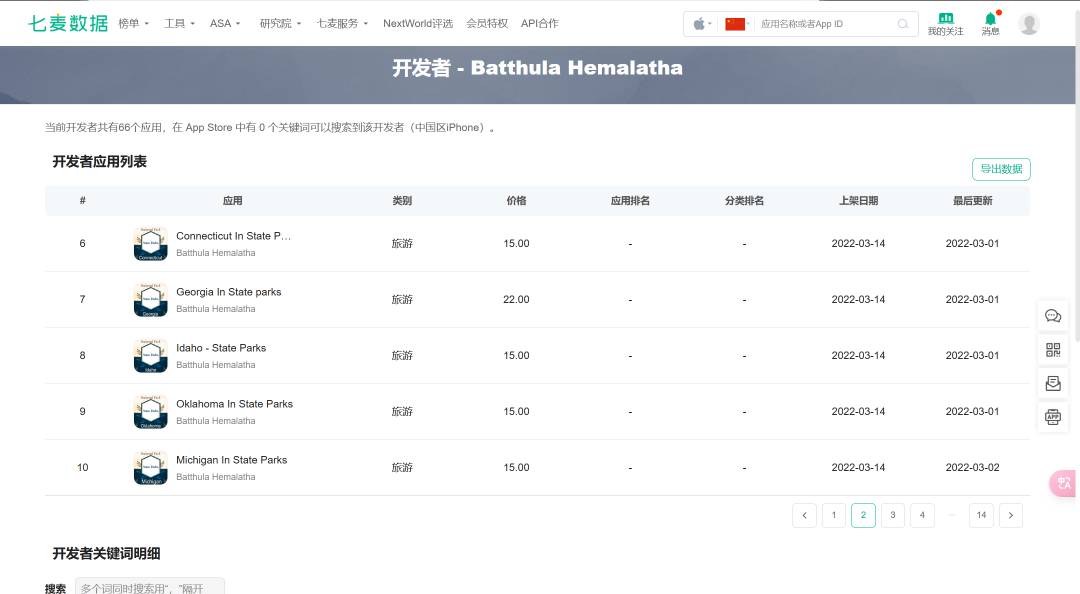The height and width of the screenshot is (594, 1080).
Task: Open the feedback inbox icon
Action: pos(1053,384)
